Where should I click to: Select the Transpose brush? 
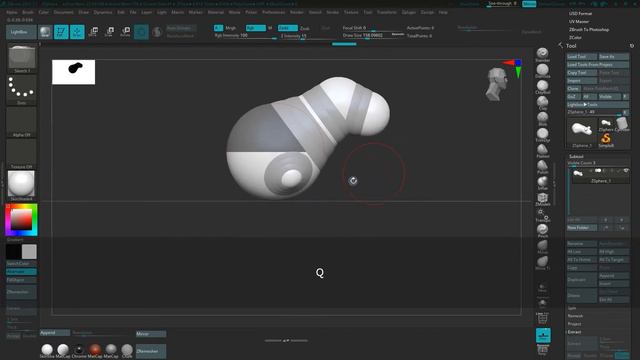(542, 214)
